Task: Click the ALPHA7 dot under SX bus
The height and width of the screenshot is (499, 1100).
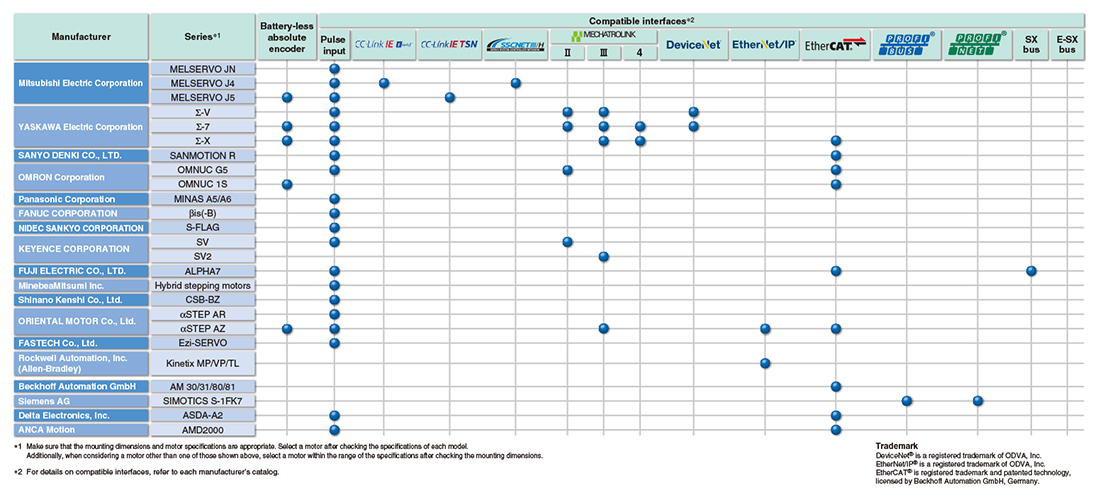Action: coord(1031,271)
